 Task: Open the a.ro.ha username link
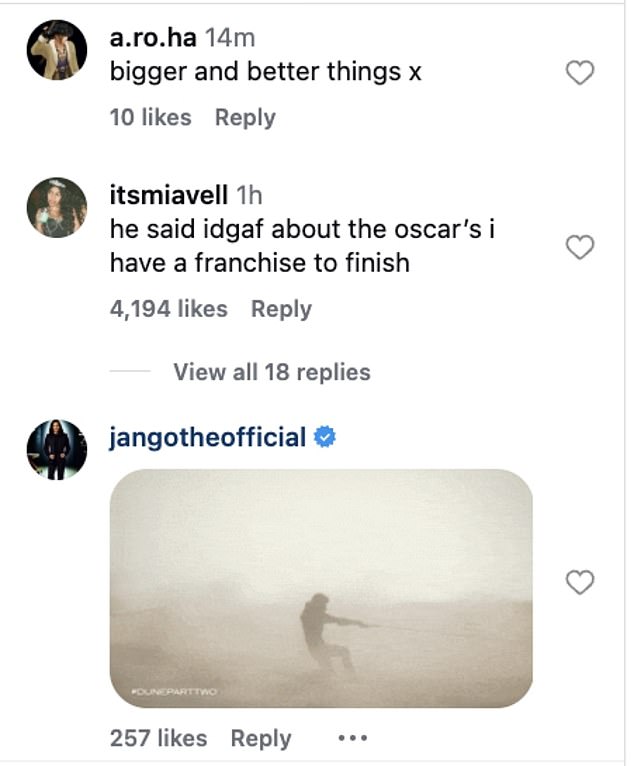[153, 39]
